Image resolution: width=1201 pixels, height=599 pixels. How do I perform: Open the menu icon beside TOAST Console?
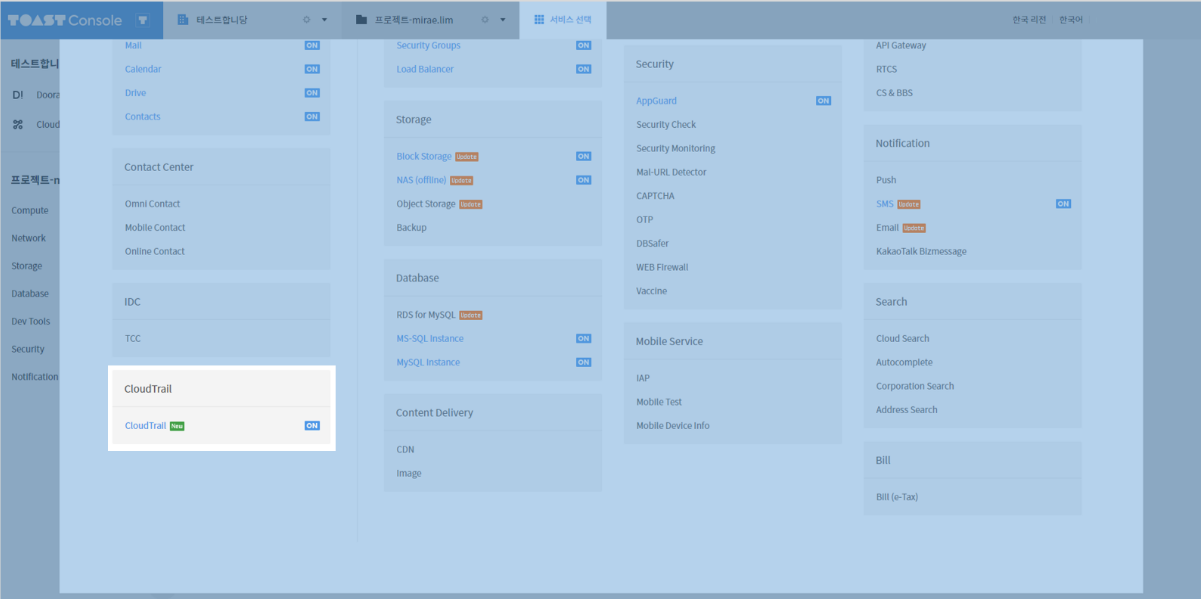tap(143, 19)
